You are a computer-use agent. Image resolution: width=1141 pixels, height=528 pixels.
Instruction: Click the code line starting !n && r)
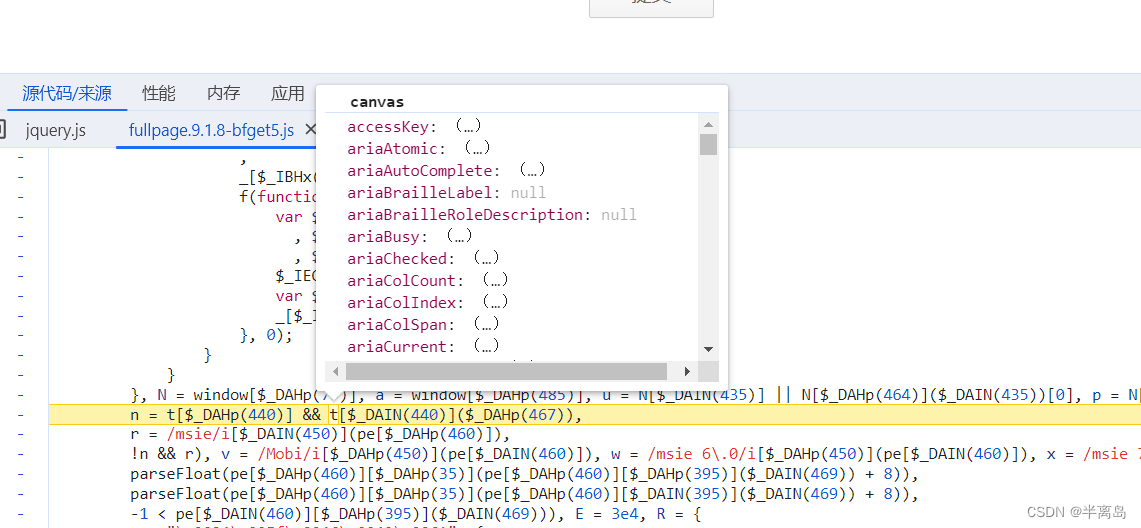tap(635, 455)
